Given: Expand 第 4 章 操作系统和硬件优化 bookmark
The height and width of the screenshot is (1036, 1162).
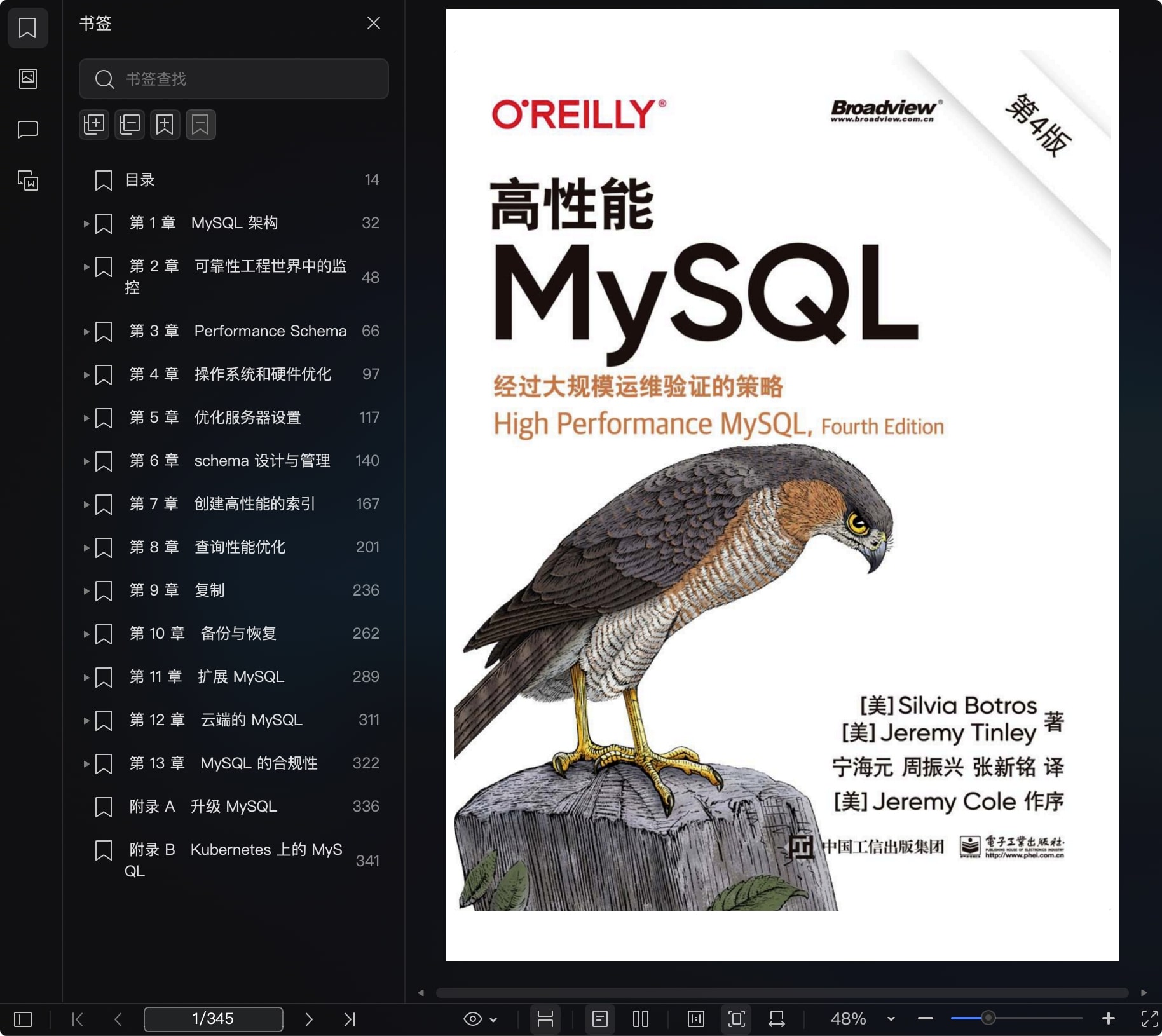Looking at the screenshot, I should [x=86, y=374].
